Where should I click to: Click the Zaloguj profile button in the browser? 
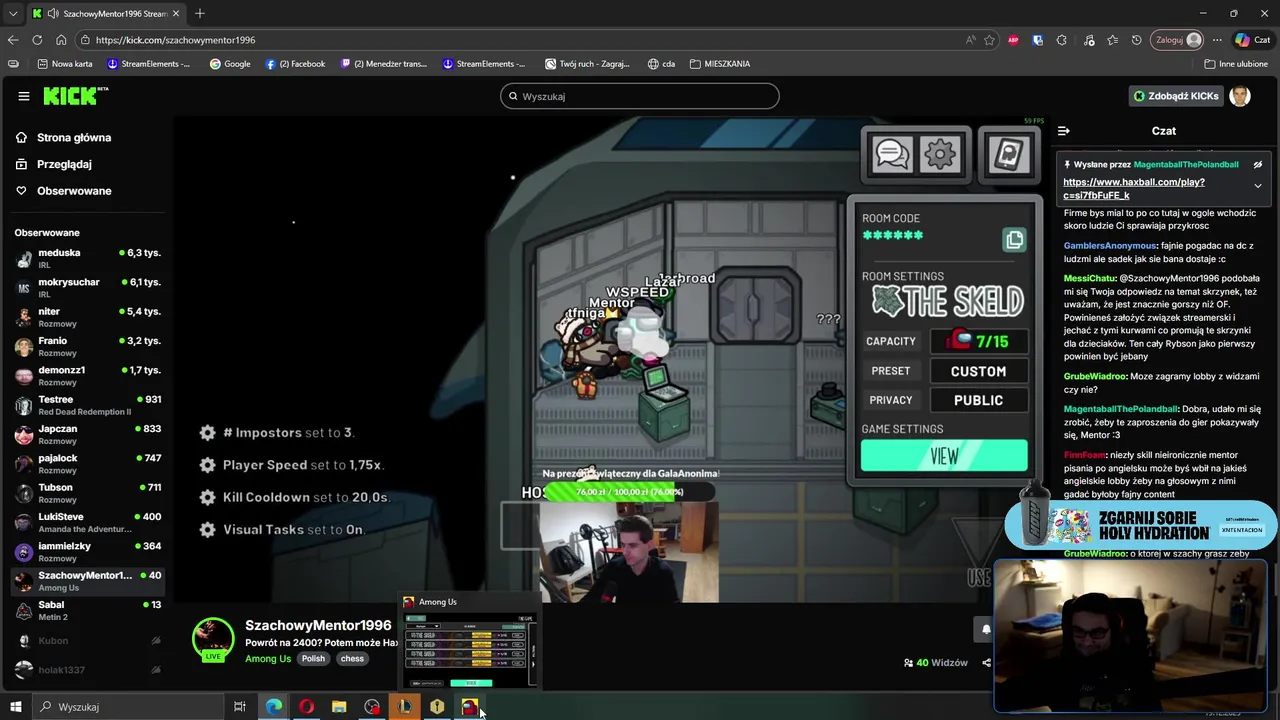(x=1177, y=40)
